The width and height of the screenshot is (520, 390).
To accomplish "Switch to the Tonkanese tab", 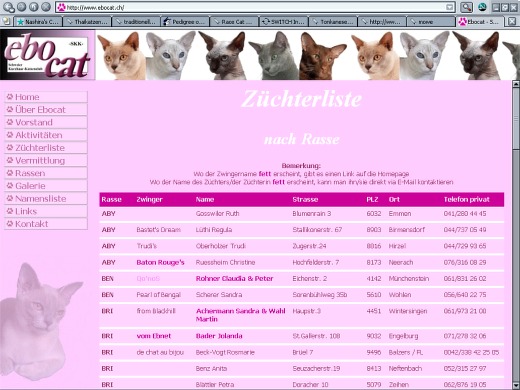I will 333,22.
